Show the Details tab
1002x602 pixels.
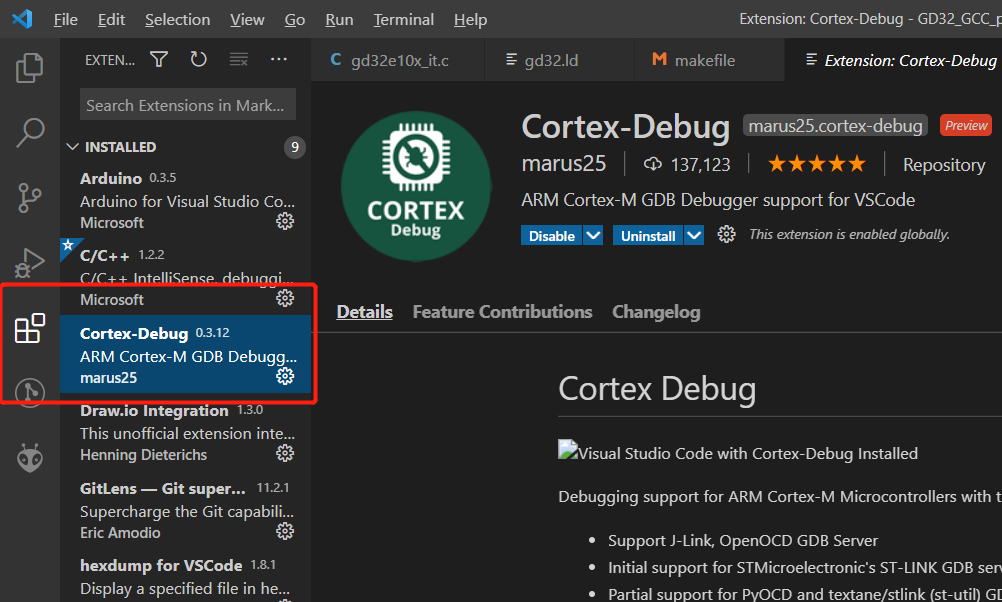364,312
